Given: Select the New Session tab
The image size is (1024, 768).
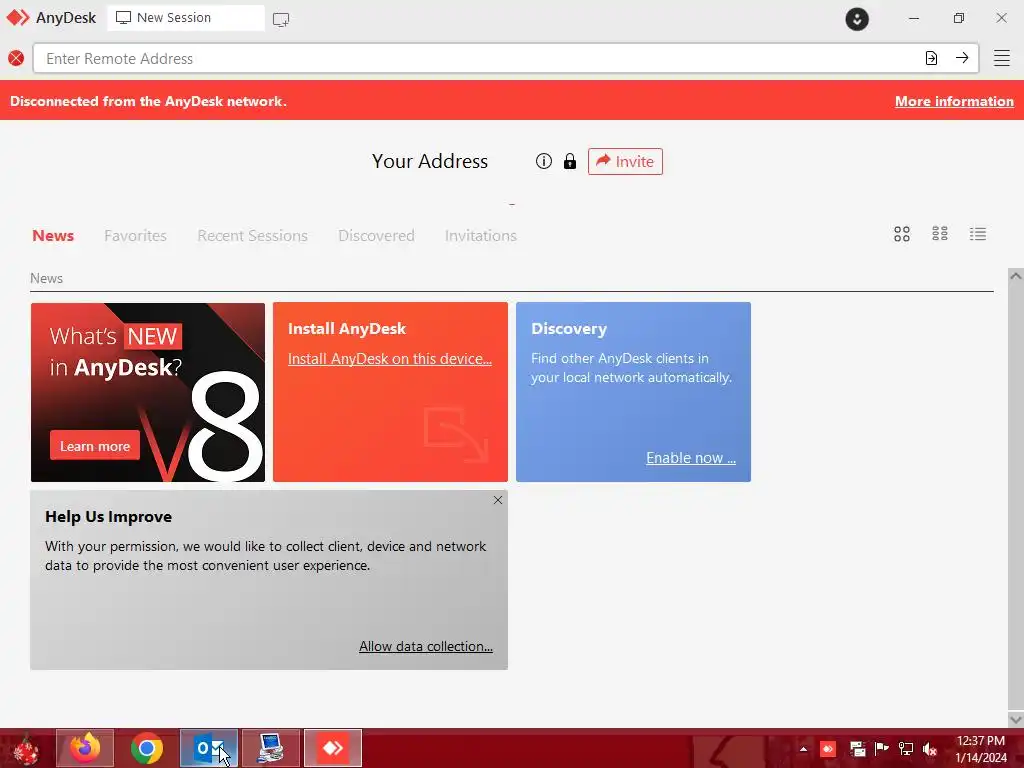Looking at the screenshot, I should tap(186, 18).
